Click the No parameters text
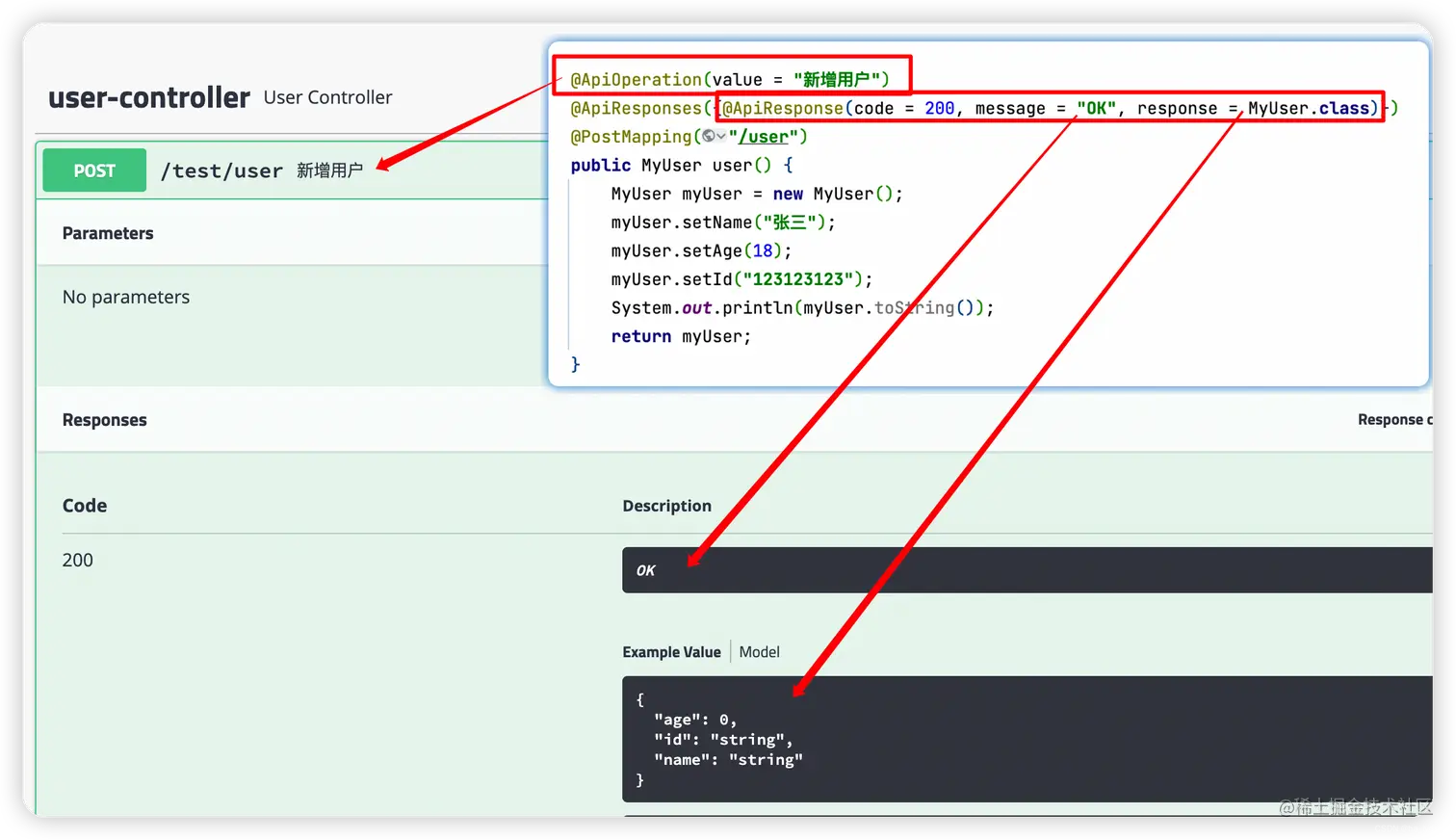Viewport: 1456px width, 840px height. 126,297
